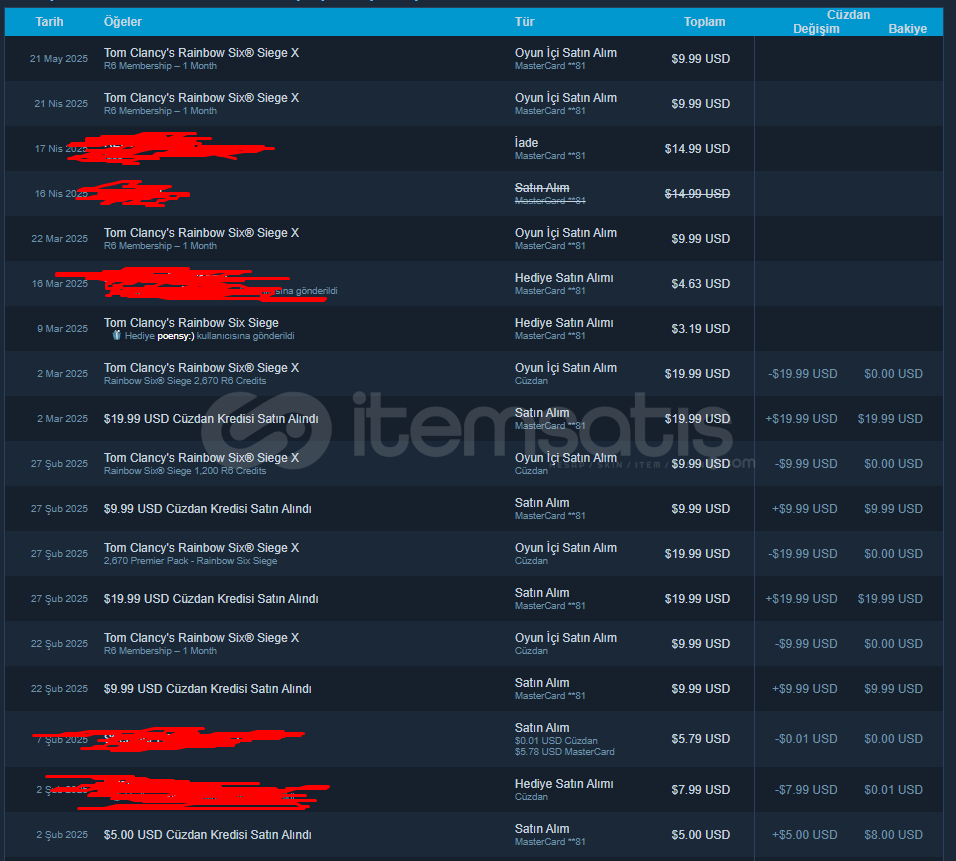This screenshot has width=956, height=861.
Task: Click '+$19.99 USD' change in 2 Mar row
Action: (x=801, y=419)
